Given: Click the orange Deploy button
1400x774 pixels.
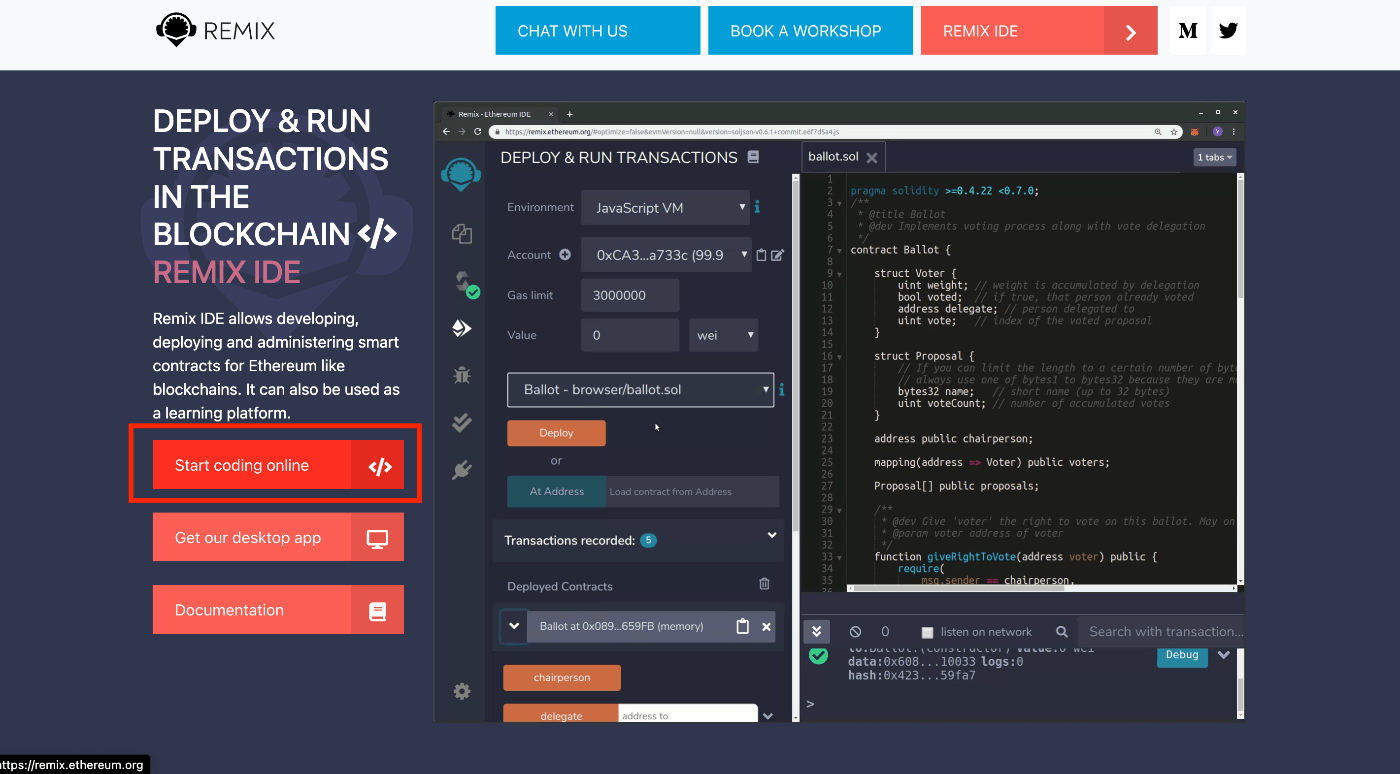Looking at the screenshot, I should point(556,433).
